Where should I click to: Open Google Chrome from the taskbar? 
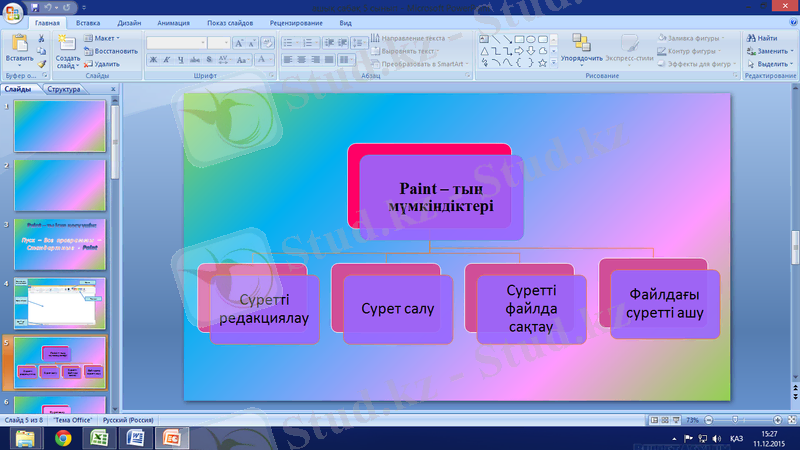pos(63,437)
